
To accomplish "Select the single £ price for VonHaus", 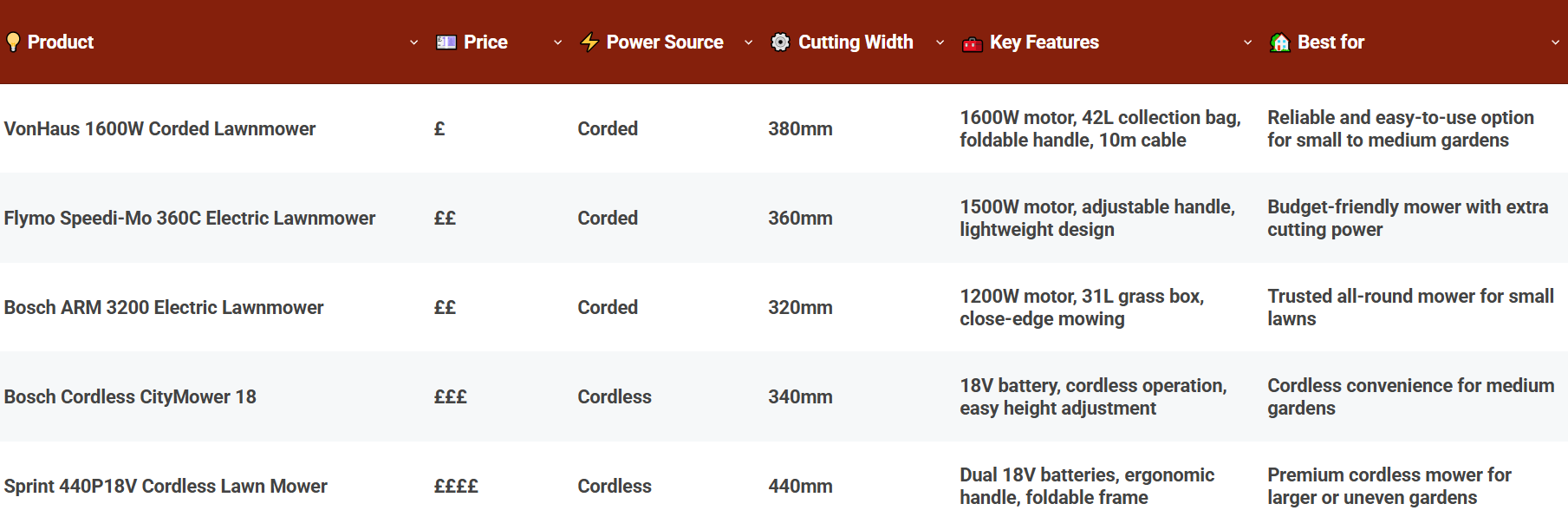I will point(439,129).
